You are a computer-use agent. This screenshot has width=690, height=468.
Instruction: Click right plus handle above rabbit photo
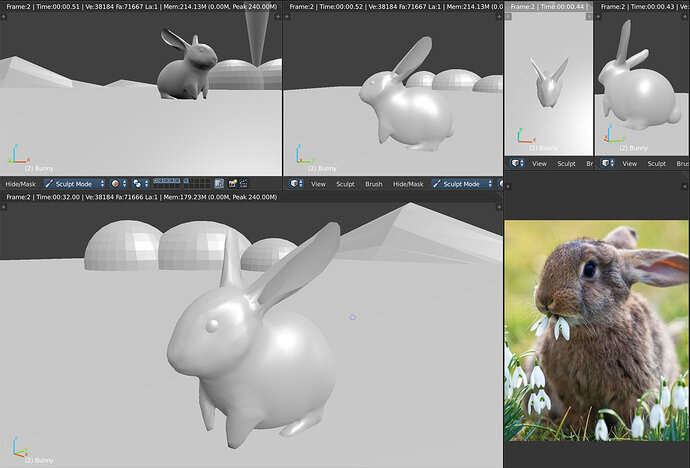(684, 186)
